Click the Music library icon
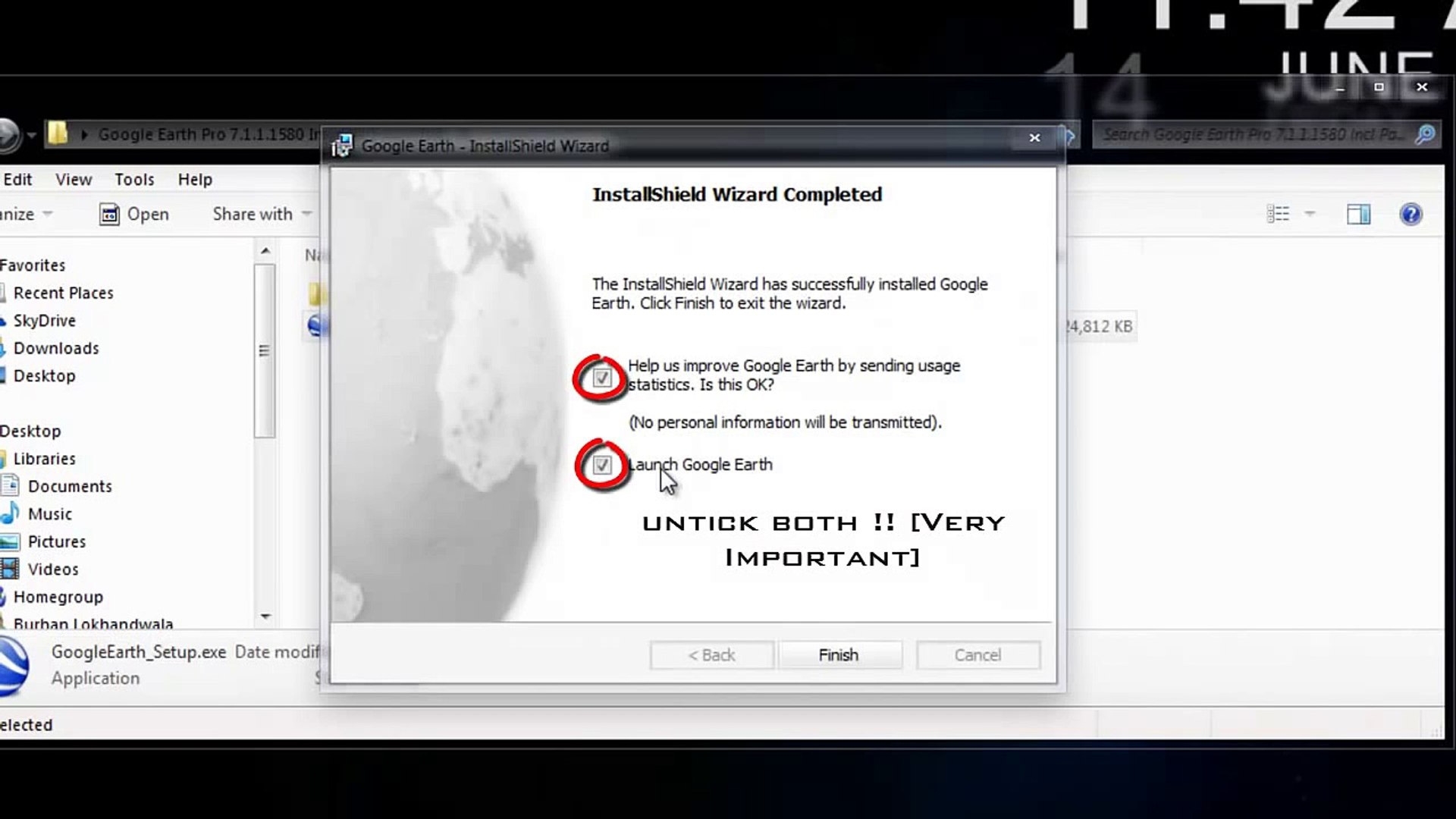Screen dimensions: 1456x819 click(11, 514)
